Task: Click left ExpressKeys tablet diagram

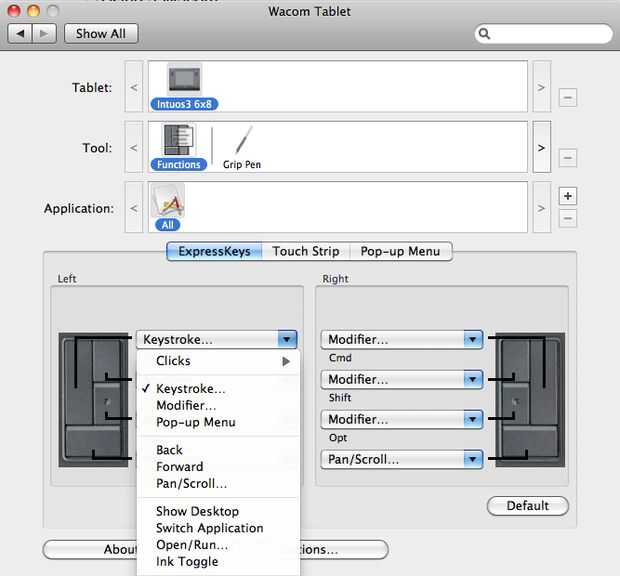Action: coord(94,400)
